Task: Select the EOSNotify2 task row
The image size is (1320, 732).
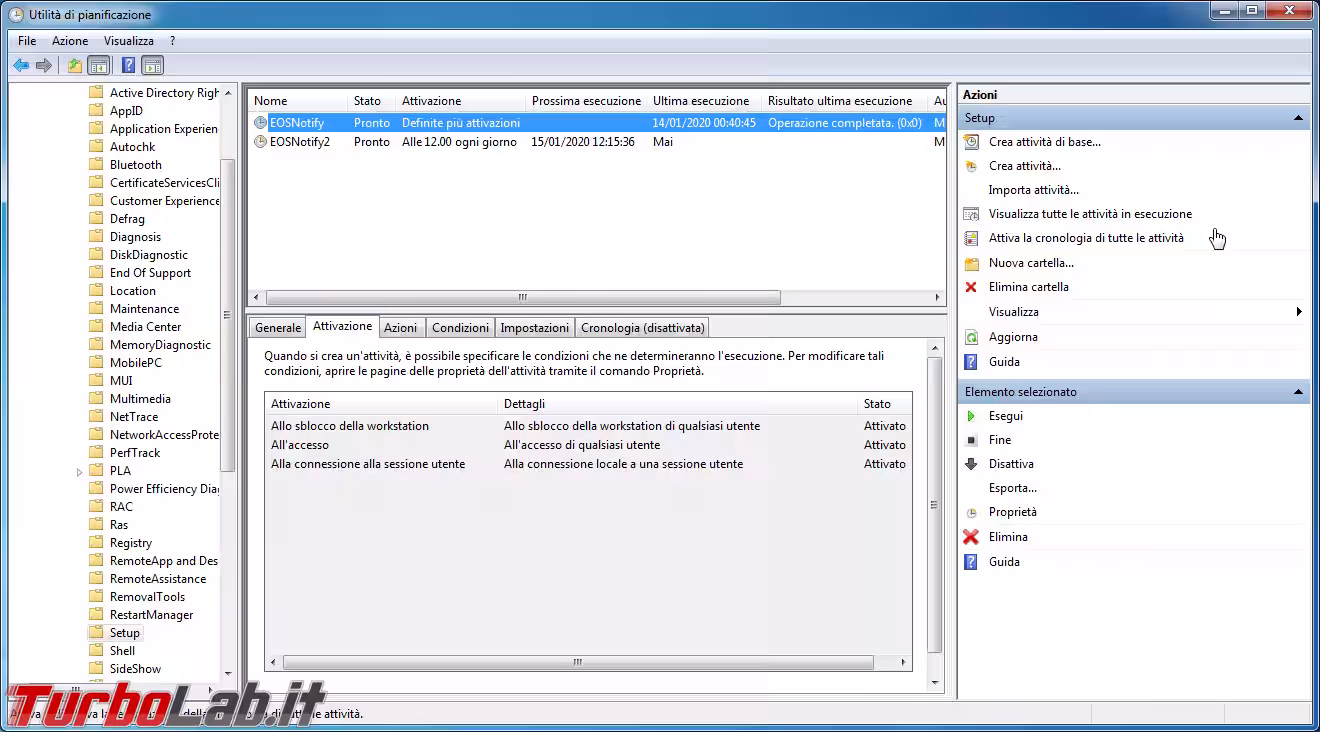Action: pos(299,142)
